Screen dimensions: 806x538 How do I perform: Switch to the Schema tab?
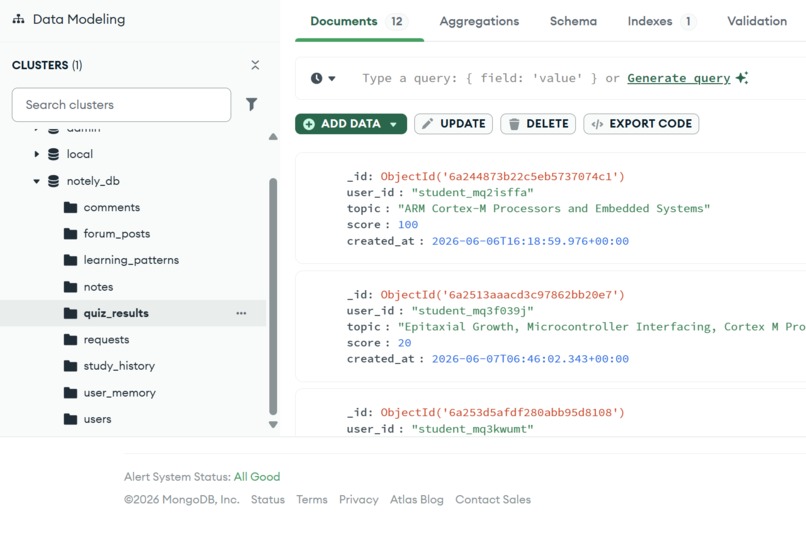[x=573, y=21]
